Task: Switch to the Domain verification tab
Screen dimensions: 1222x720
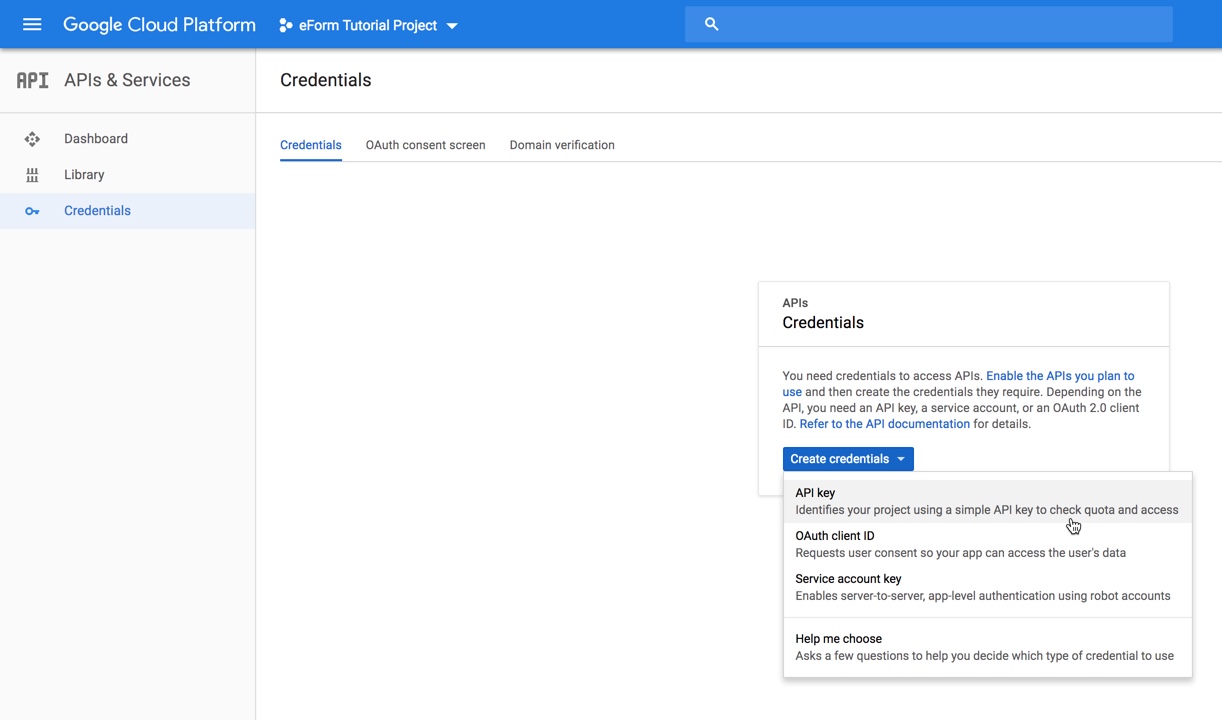Action: [x=562, y=145]
